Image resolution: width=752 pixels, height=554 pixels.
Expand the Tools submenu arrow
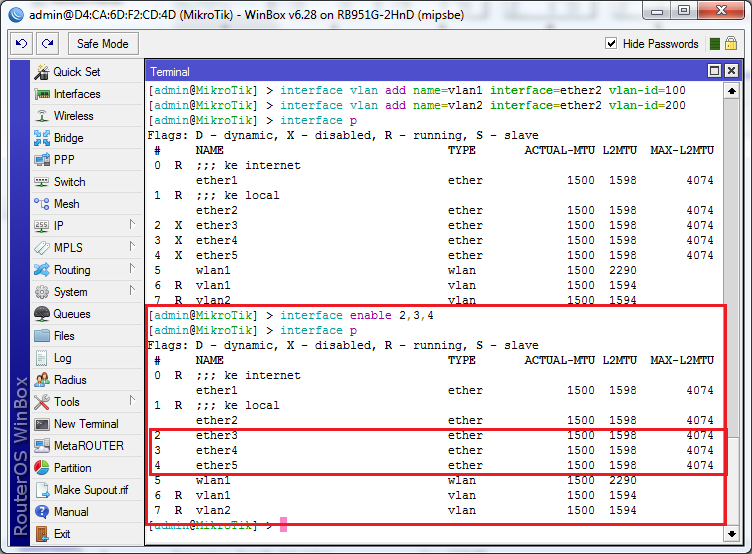click(x=132, y=401)
